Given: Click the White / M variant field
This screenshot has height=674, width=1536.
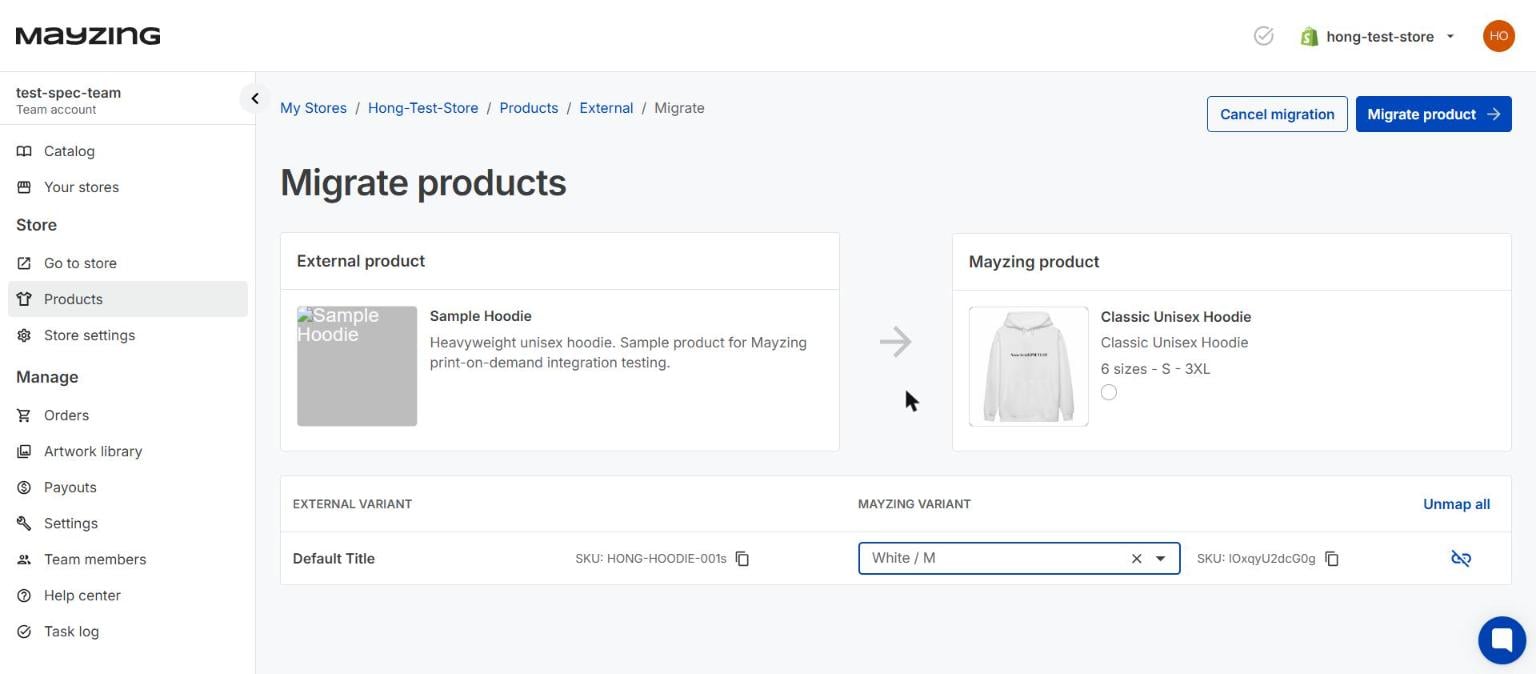Looking at the screenshot, I should click(1019, 558).
